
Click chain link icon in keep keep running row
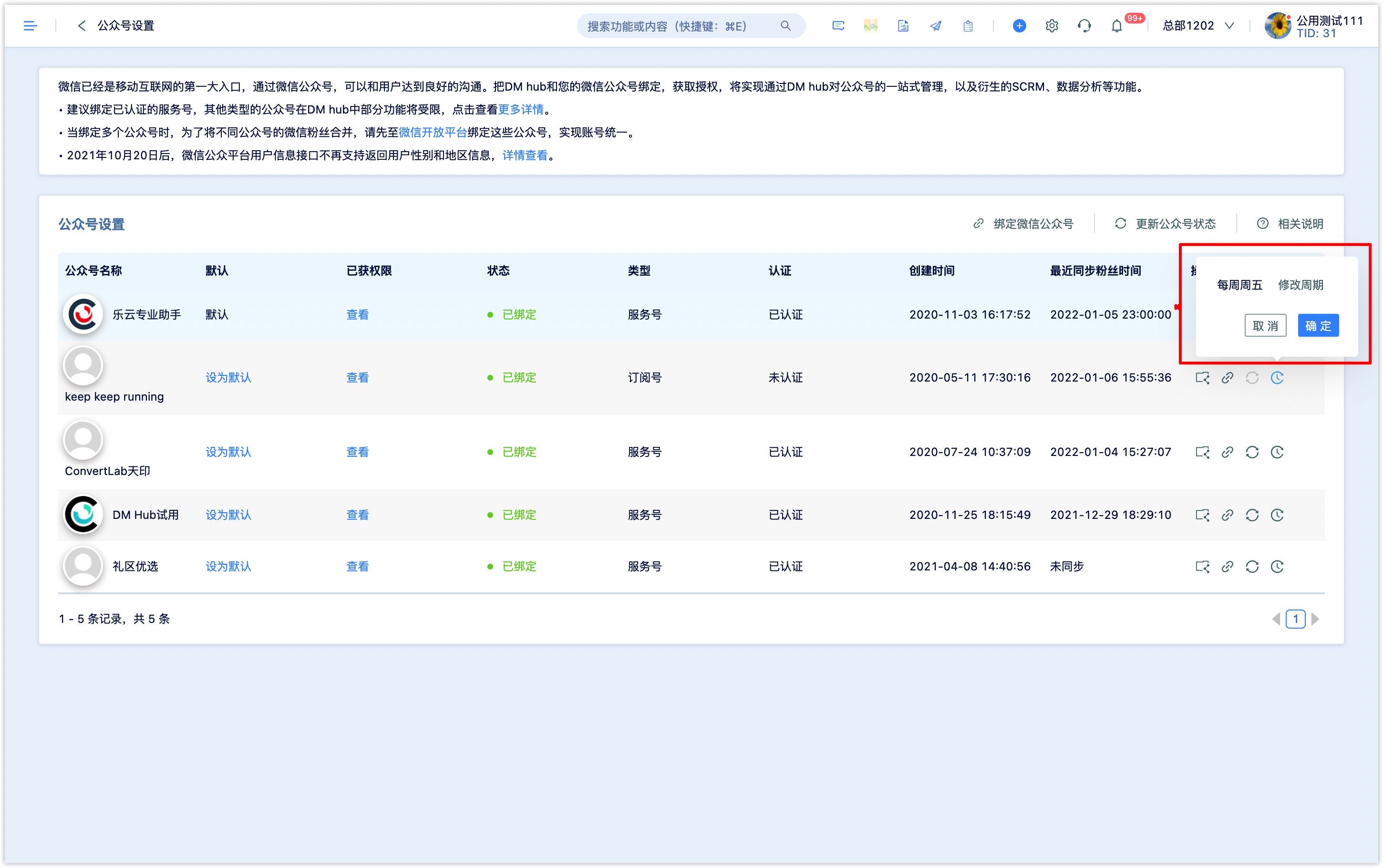pyautogui.click(x=1228, y=378)
